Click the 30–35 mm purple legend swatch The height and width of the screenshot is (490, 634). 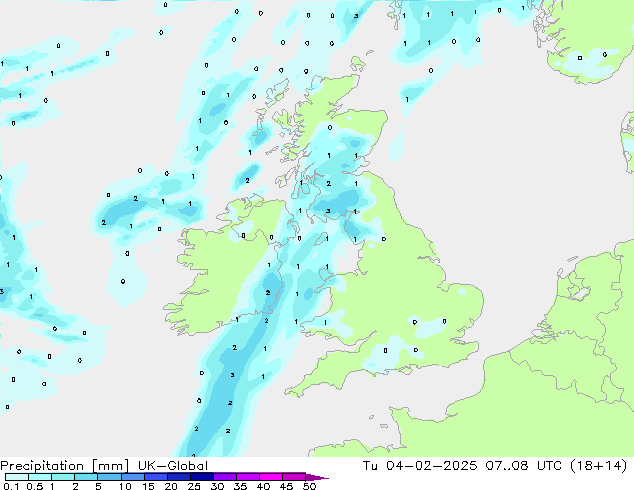pyautogui.click(x=224, y=477)
